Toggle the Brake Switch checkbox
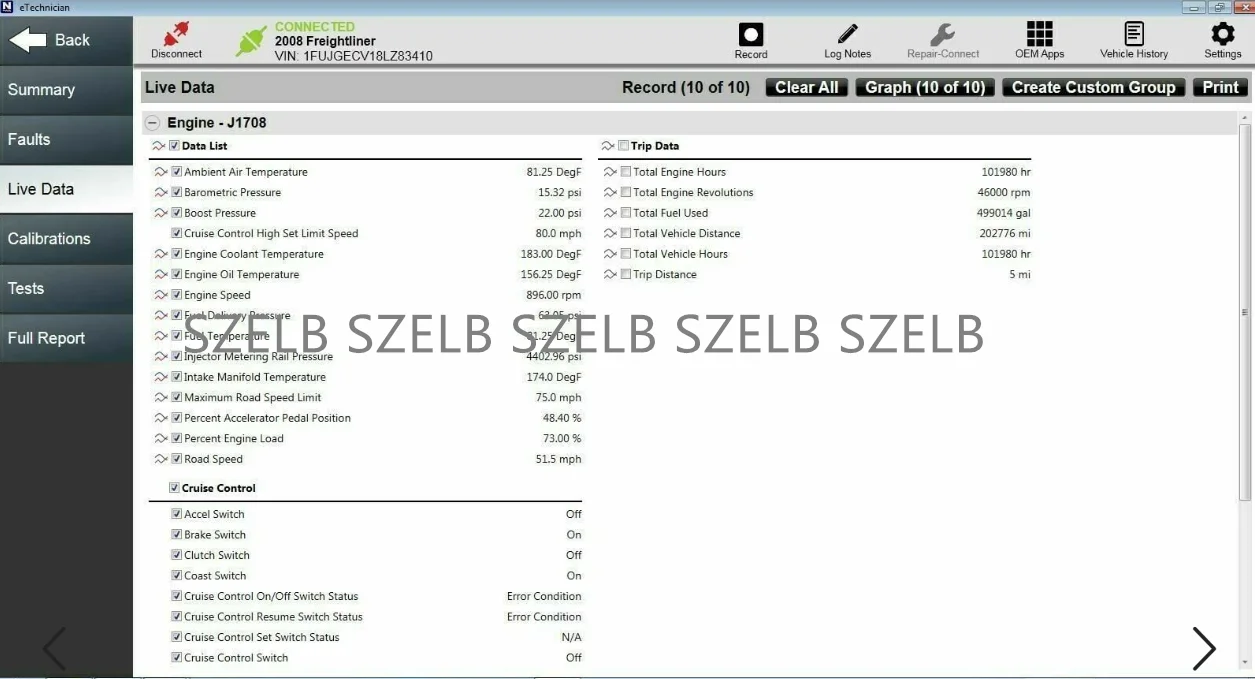Image resolution: width=1255 pixels, height=679 pixels. (x=177, y=535)
